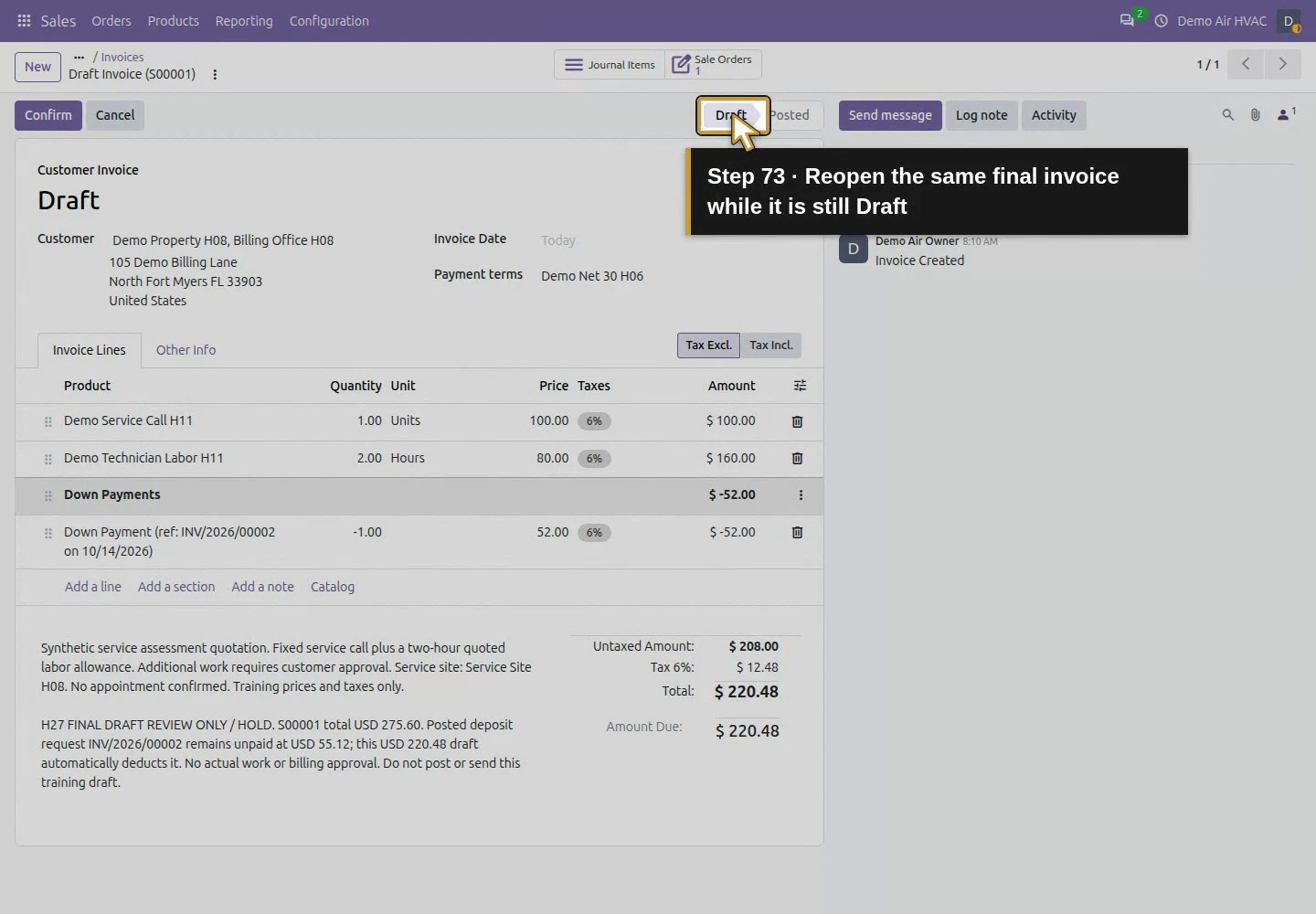Screen dimensions: 1316x914
Task: Search chatter messages with magnifier icon
Action: [1227, 115]
